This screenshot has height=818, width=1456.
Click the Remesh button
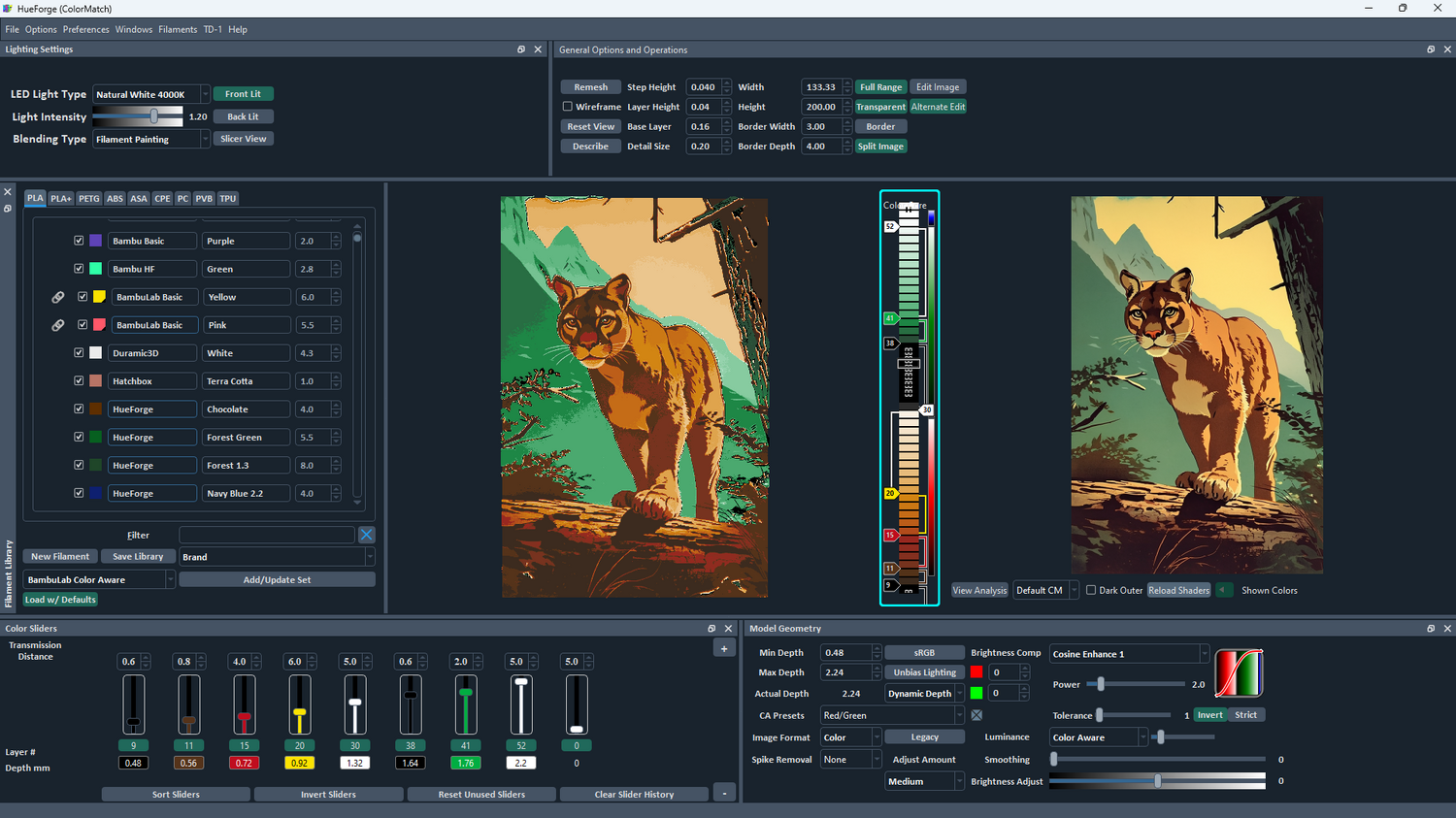point(590,86)
